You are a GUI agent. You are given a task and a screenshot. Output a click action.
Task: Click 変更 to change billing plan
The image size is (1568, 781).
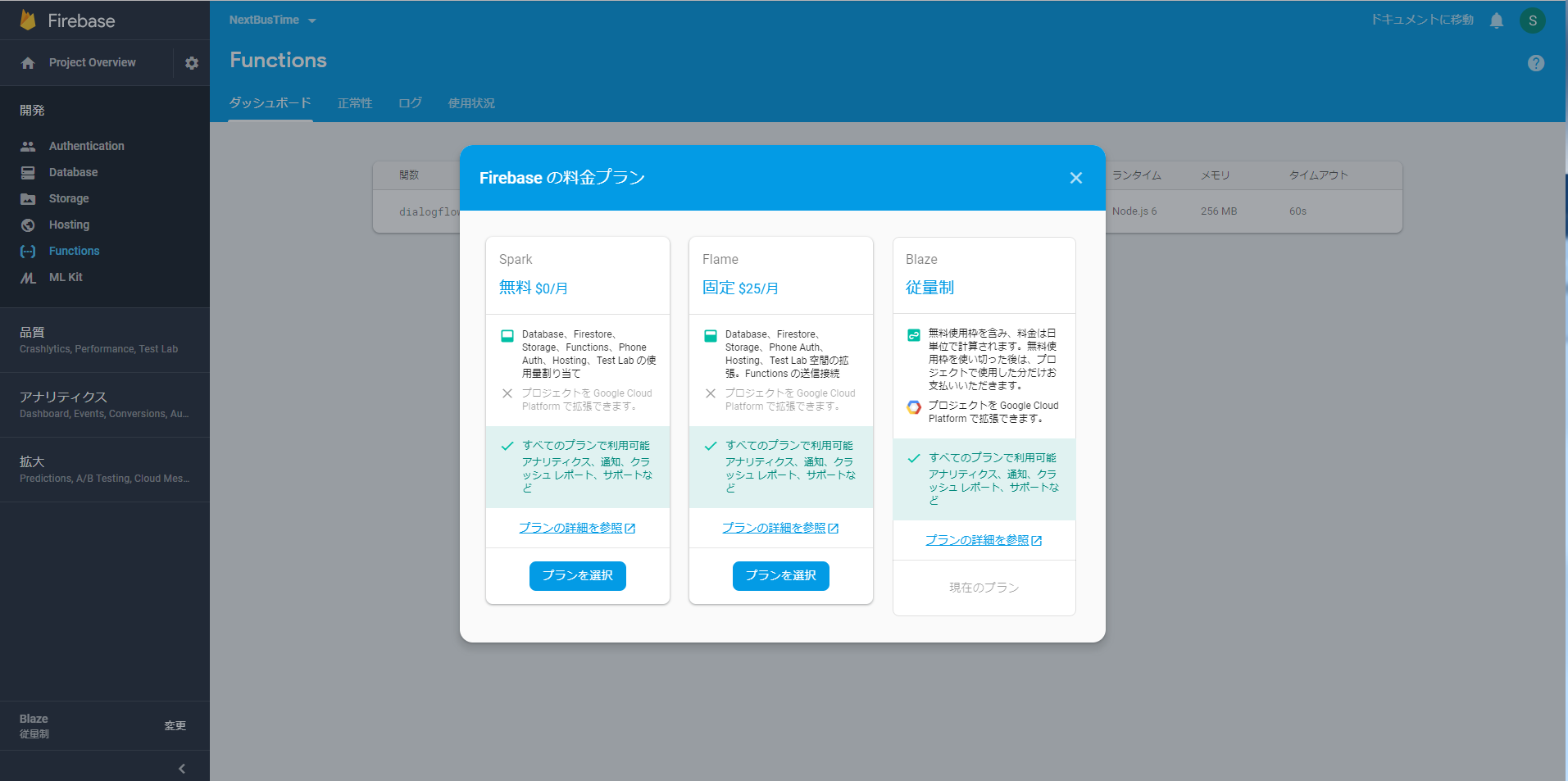[x=175, y=726]
